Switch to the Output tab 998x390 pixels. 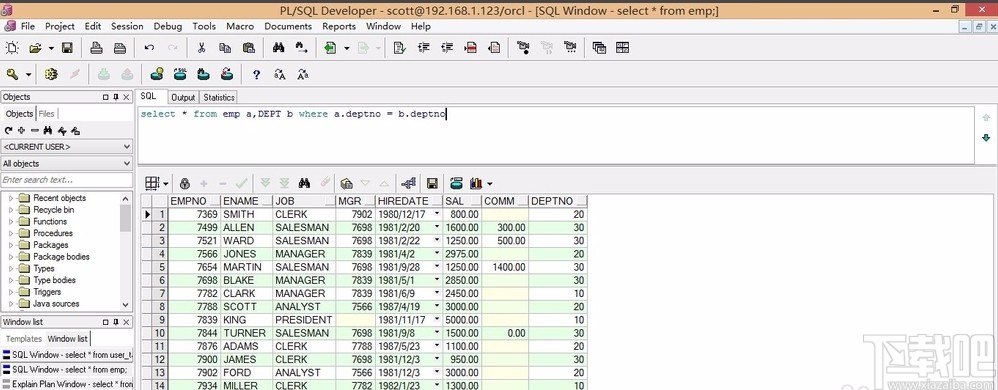pos(183,97)
